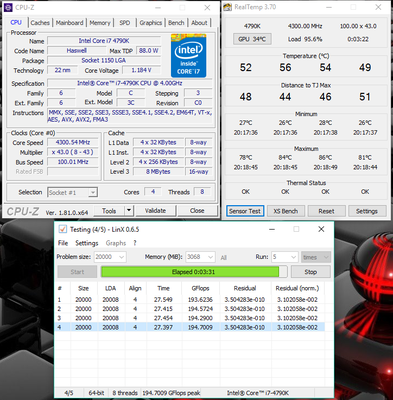Screen dimensions: 393x400
Task: Open the Mainboard tab
Action: (x=69, y=23)
